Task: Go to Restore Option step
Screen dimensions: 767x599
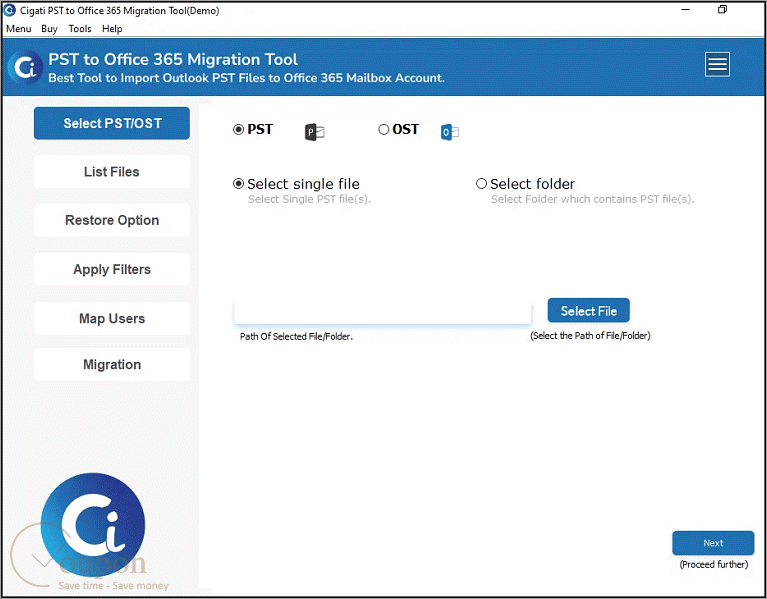Action: coord(112,220)
